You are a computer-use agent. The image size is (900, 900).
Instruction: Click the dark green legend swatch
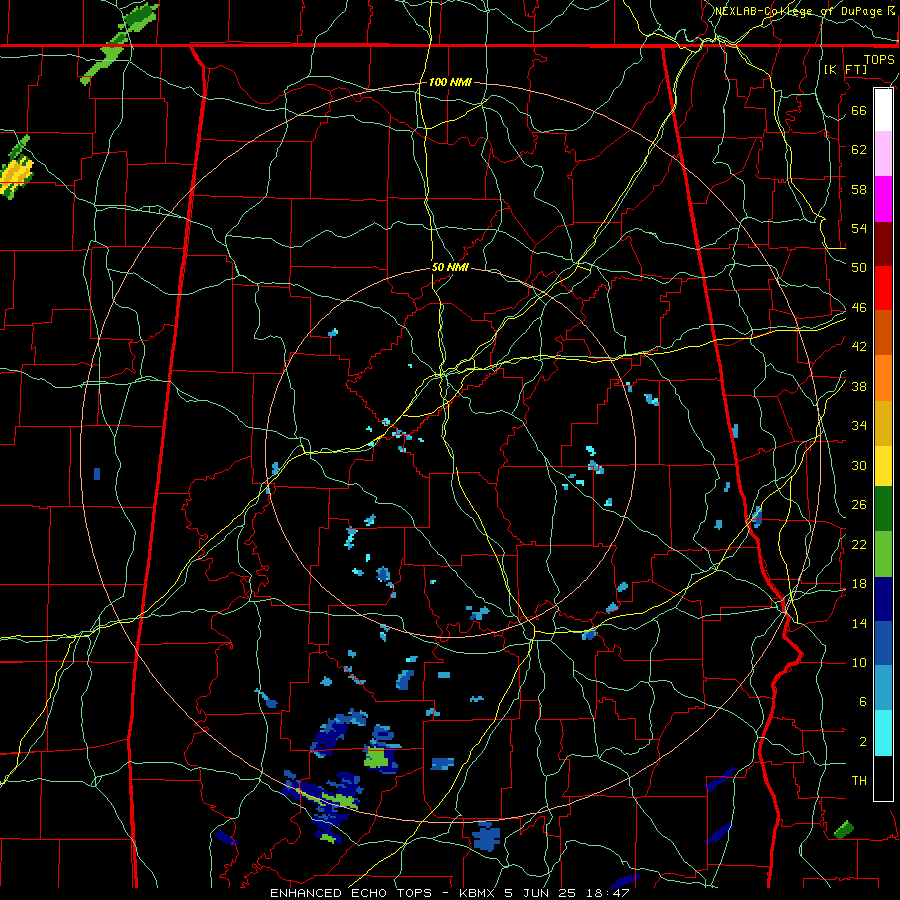883,509
